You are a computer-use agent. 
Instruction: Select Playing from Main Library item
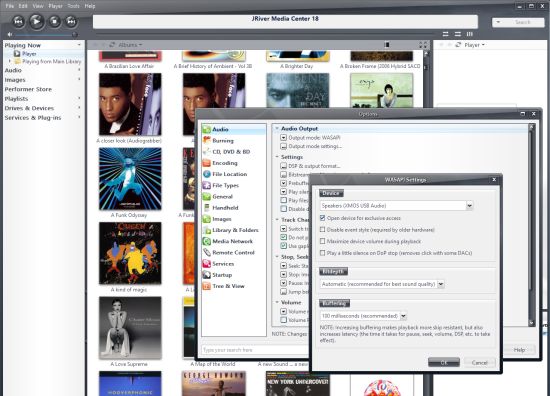[x=52, y=62]
